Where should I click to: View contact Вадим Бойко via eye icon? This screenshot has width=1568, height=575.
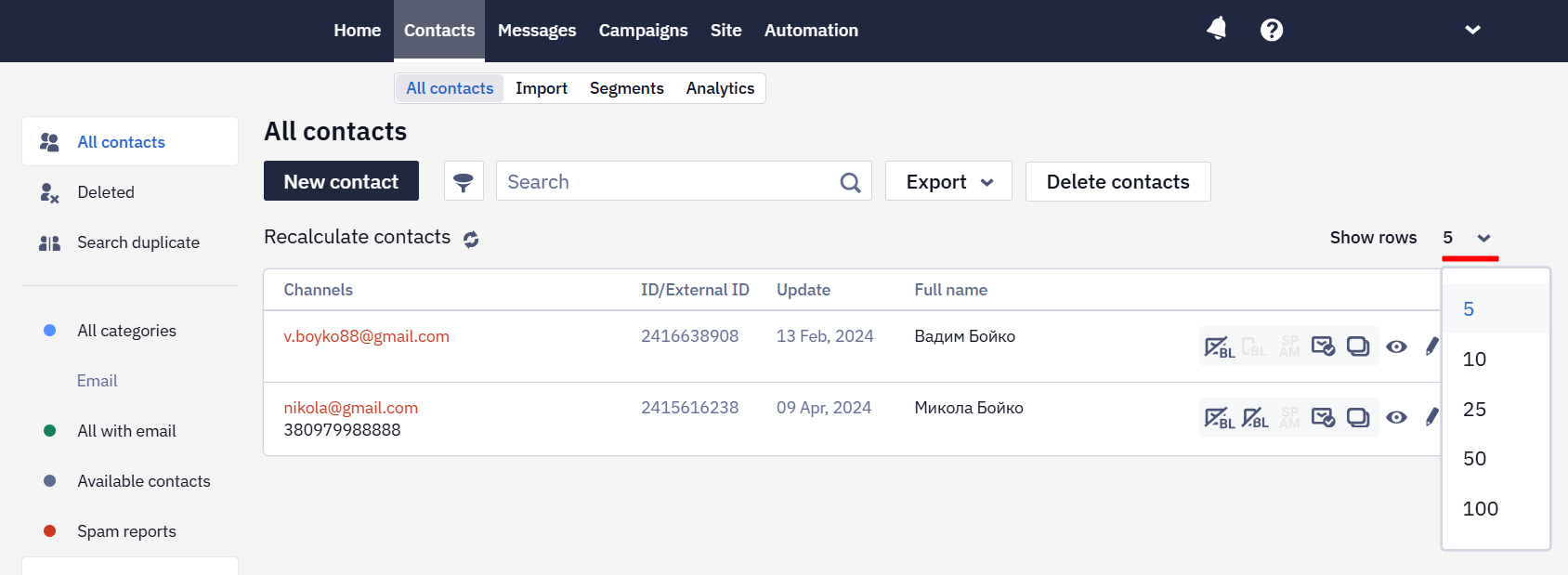1396,346
